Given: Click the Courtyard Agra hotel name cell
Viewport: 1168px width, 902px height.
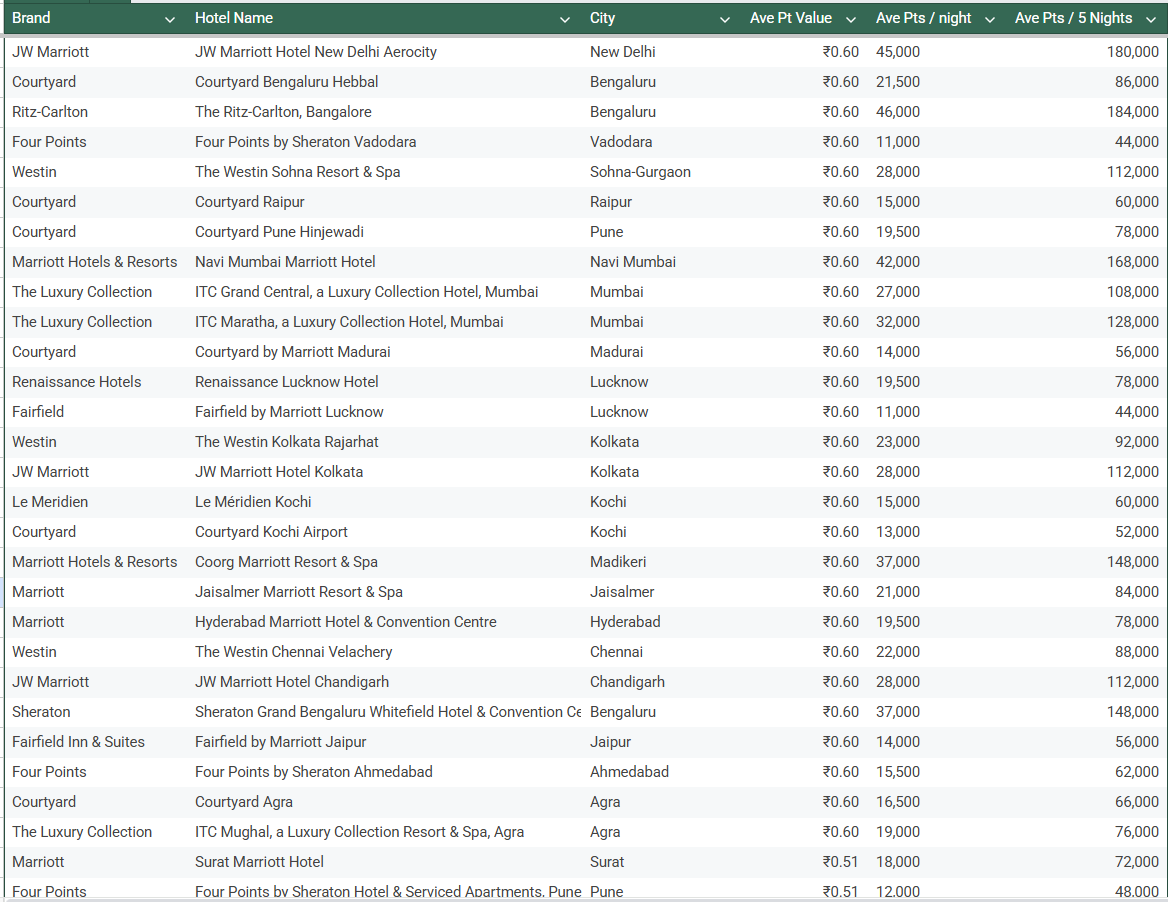Looking at the screenshot, I should 384,802.
